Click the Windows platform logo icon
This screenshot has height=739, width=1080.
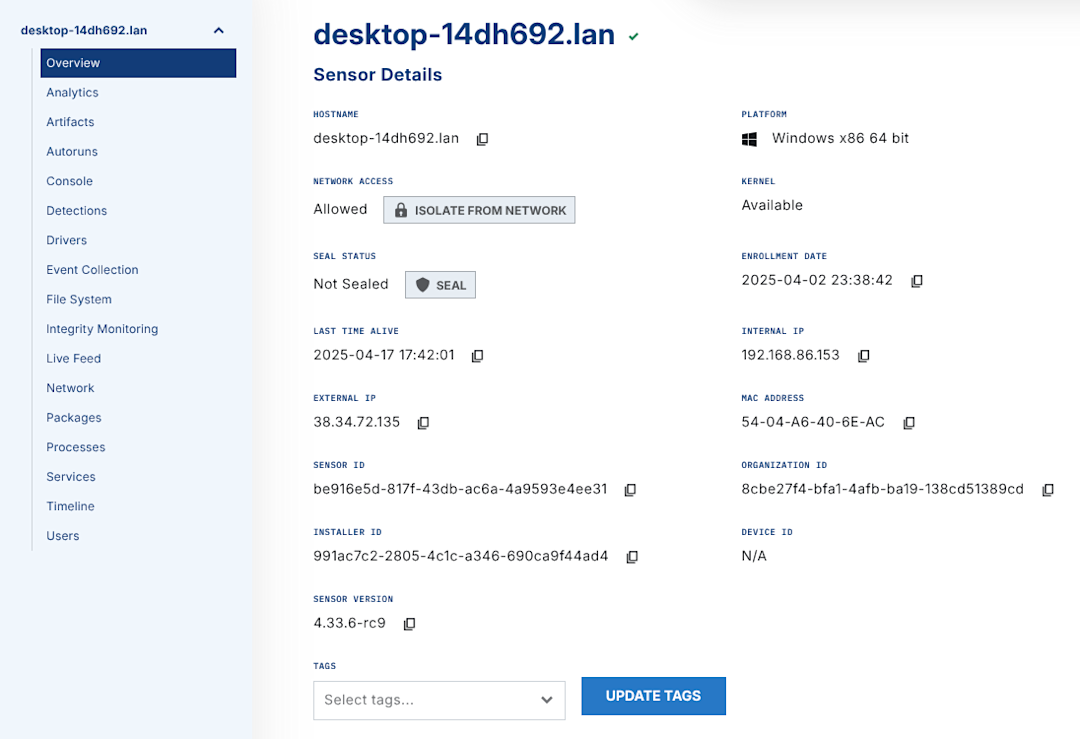click(749, 138)
